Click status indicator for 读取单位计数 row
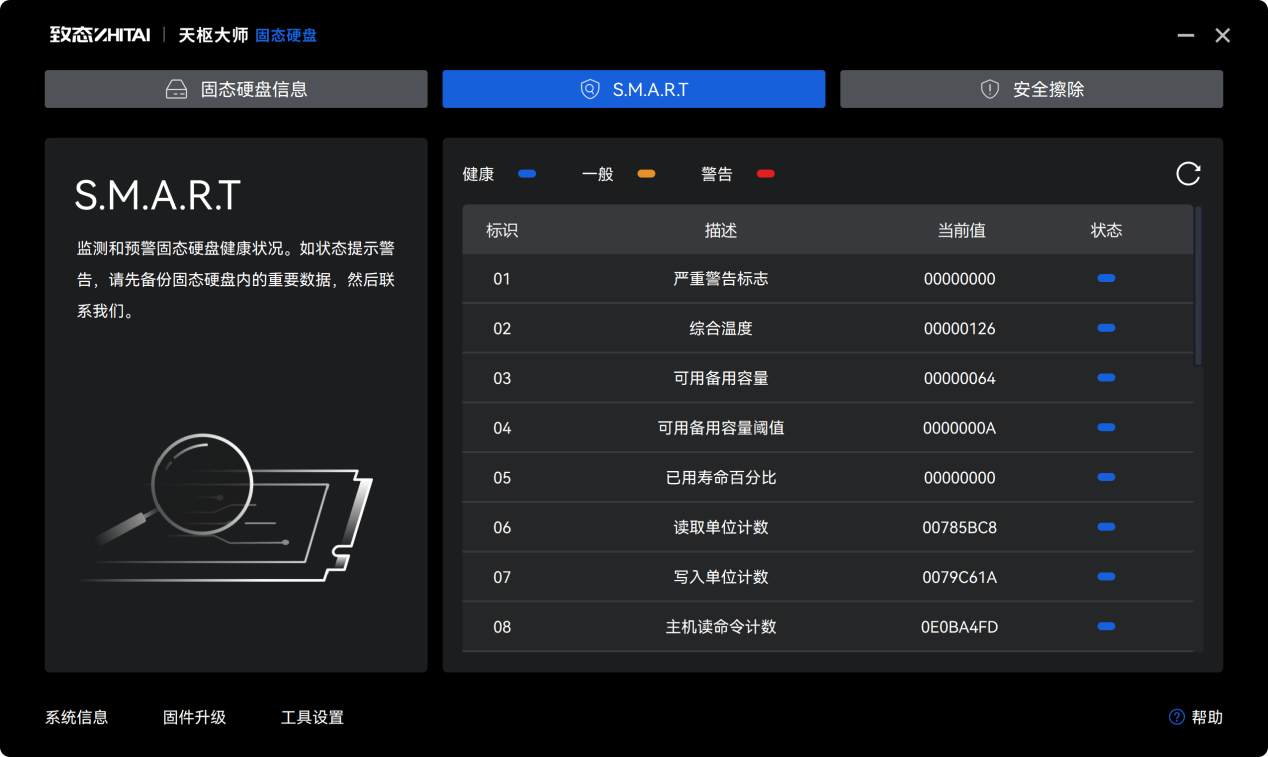Viewport: 1268px width, 757px height. click(1106, 527)
